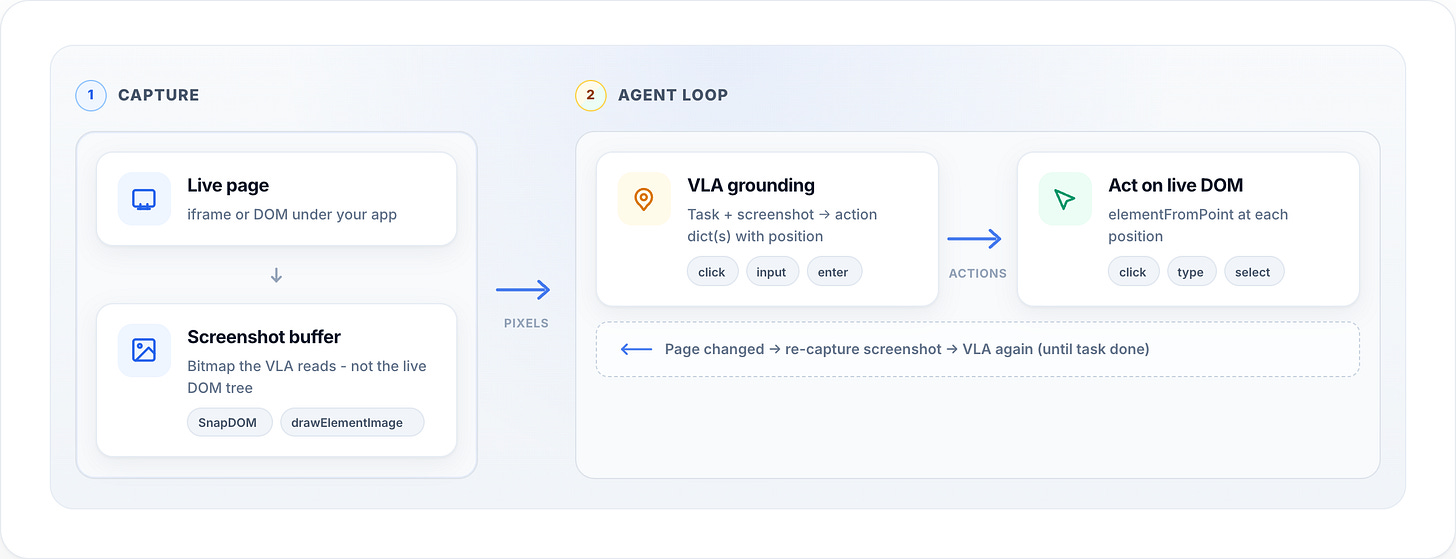The image size is (1456, 559).
Task: Click the text "iframe or DOM under your app"
Action: tap(292, 214)
